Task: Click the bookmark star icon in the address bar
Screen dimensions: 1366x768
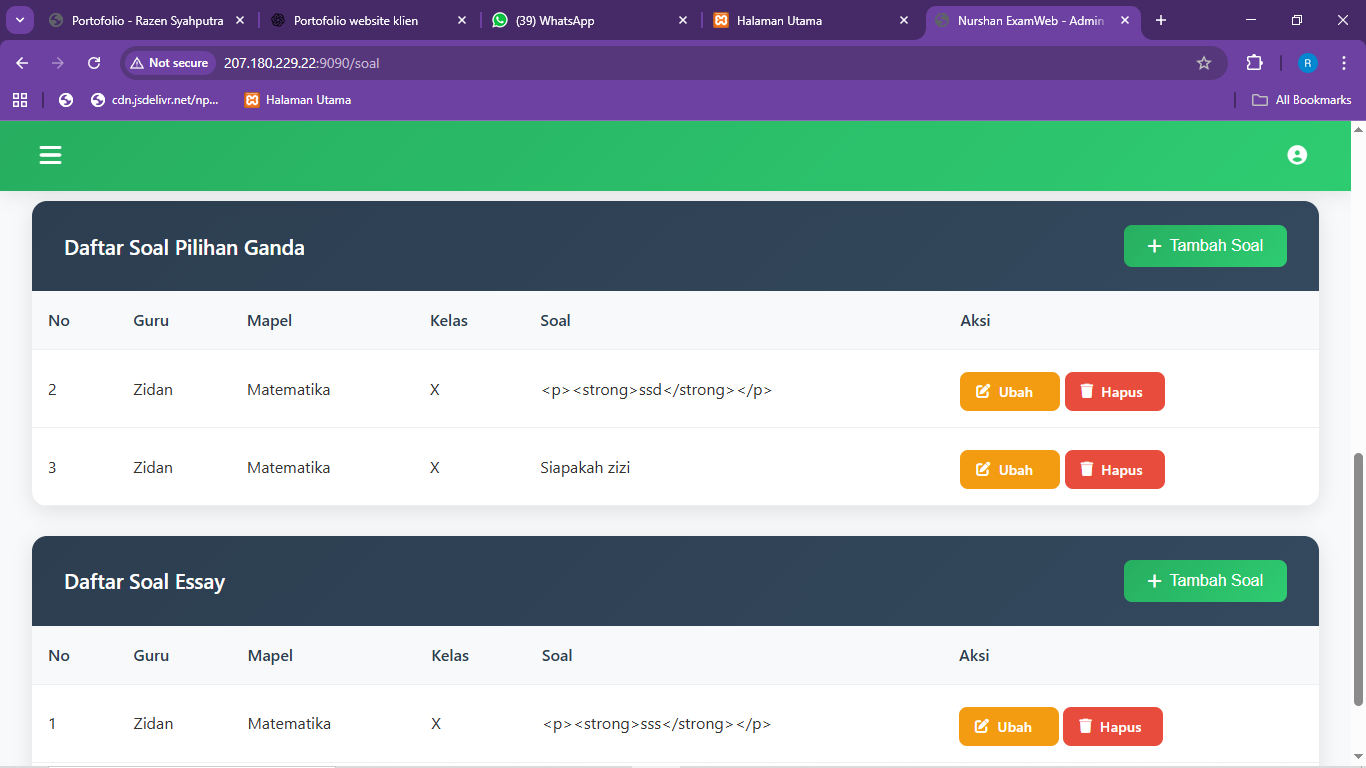Action: [1204, 62]
